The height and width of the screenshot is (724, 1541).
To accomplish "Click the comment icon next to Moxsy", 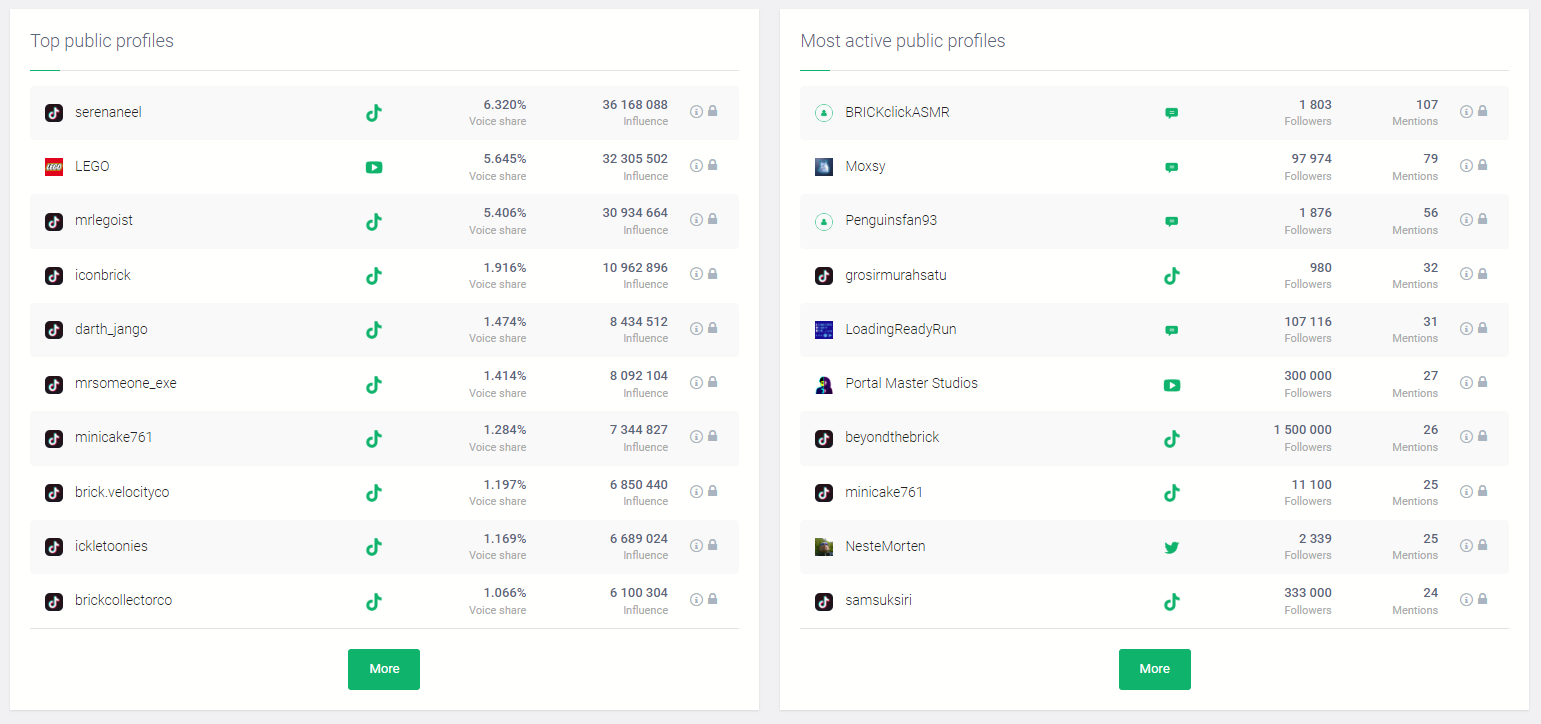I will (x=1171, y=167).
